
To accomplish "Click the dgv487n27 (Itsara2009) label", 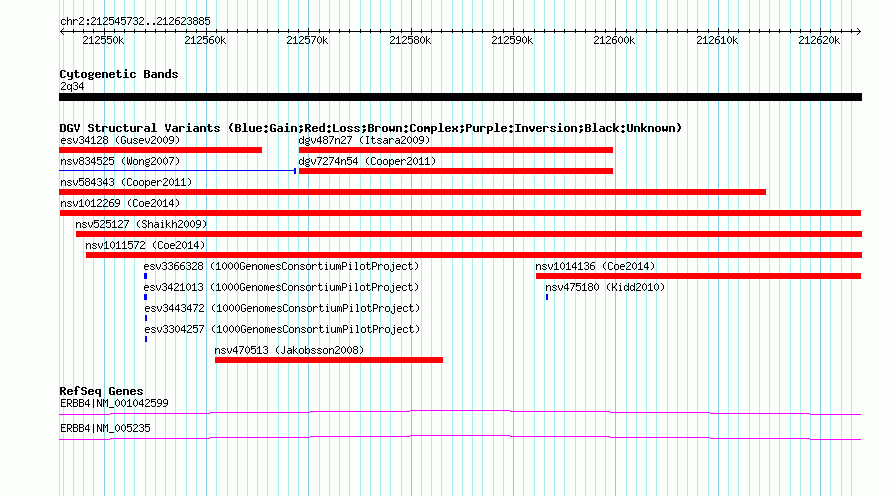I will (x=364, y=140).
